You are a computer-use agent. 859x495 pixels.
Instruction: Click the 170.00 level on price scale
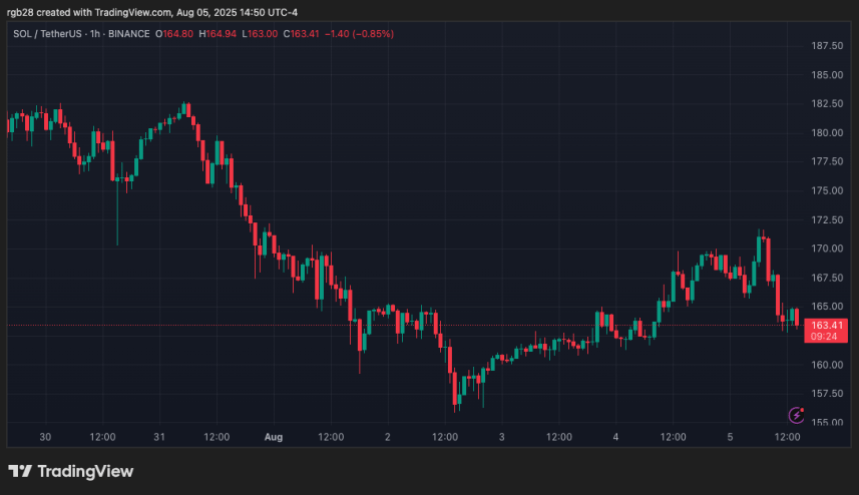tap(826, 249)
